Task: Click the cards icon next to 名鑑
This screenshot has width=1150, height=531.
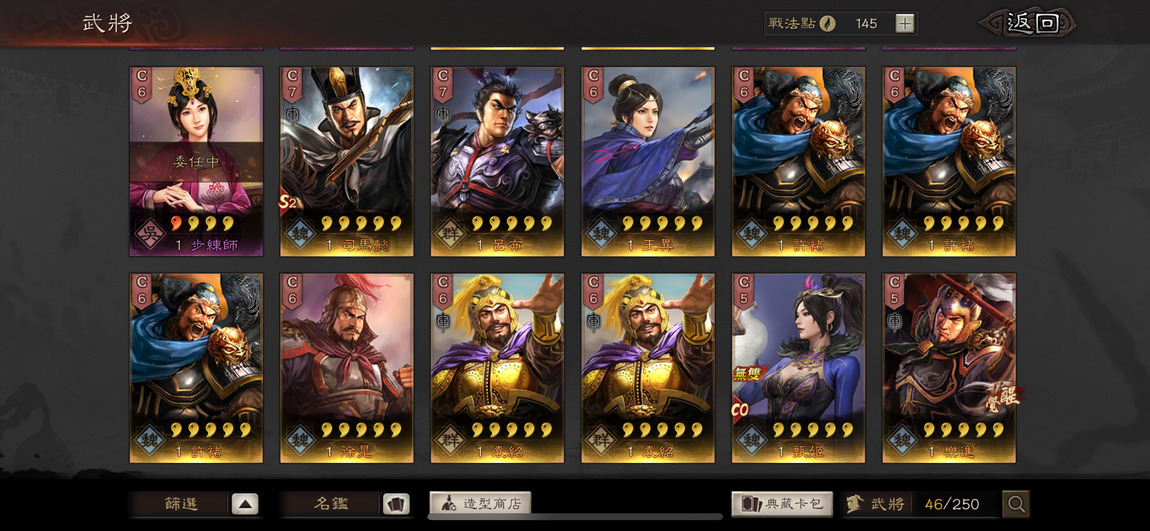Action: (395, 504)
